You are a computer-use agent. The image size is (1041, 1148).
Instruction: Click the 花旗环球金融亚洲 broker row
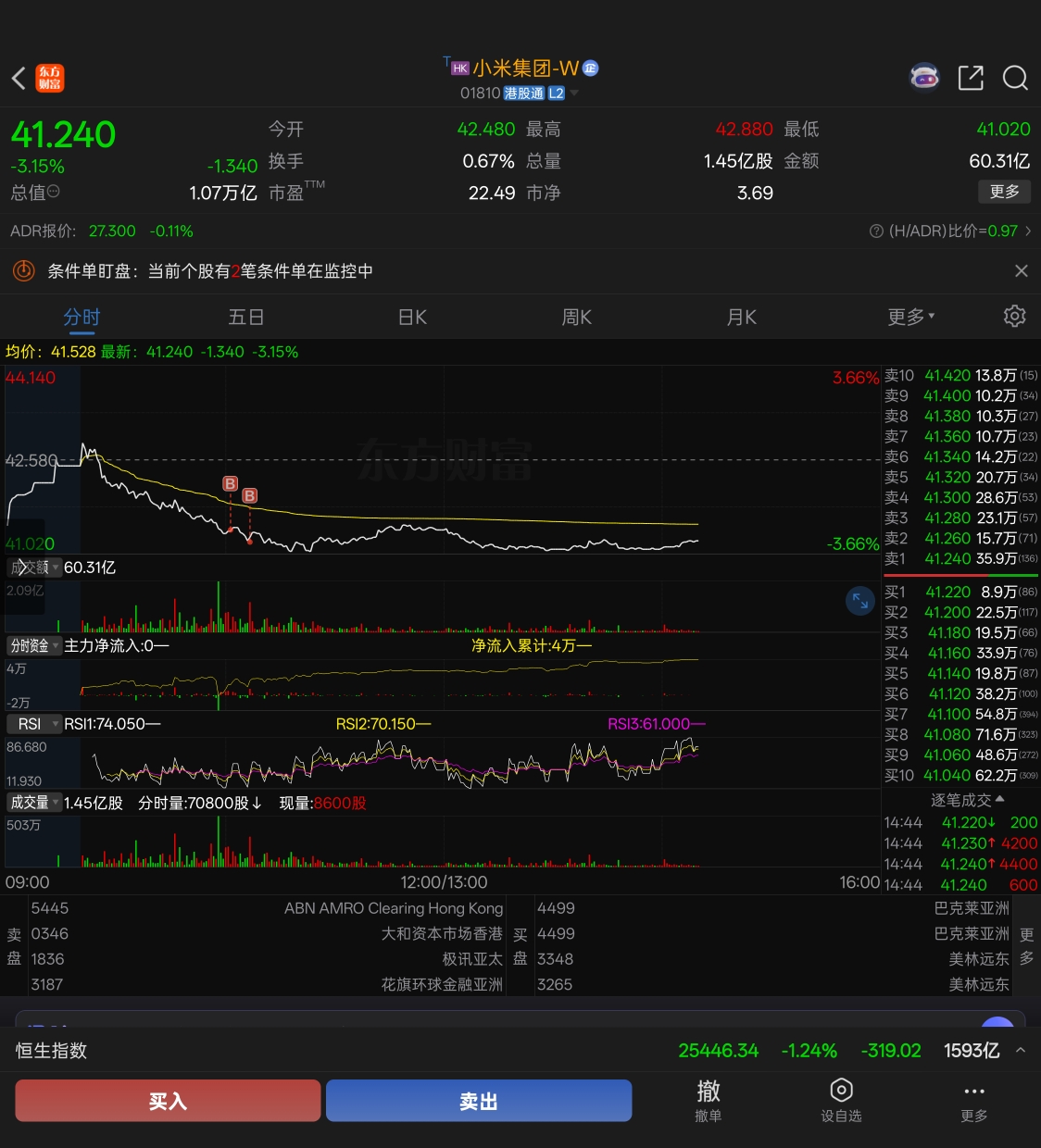click(x=267, y=984)
